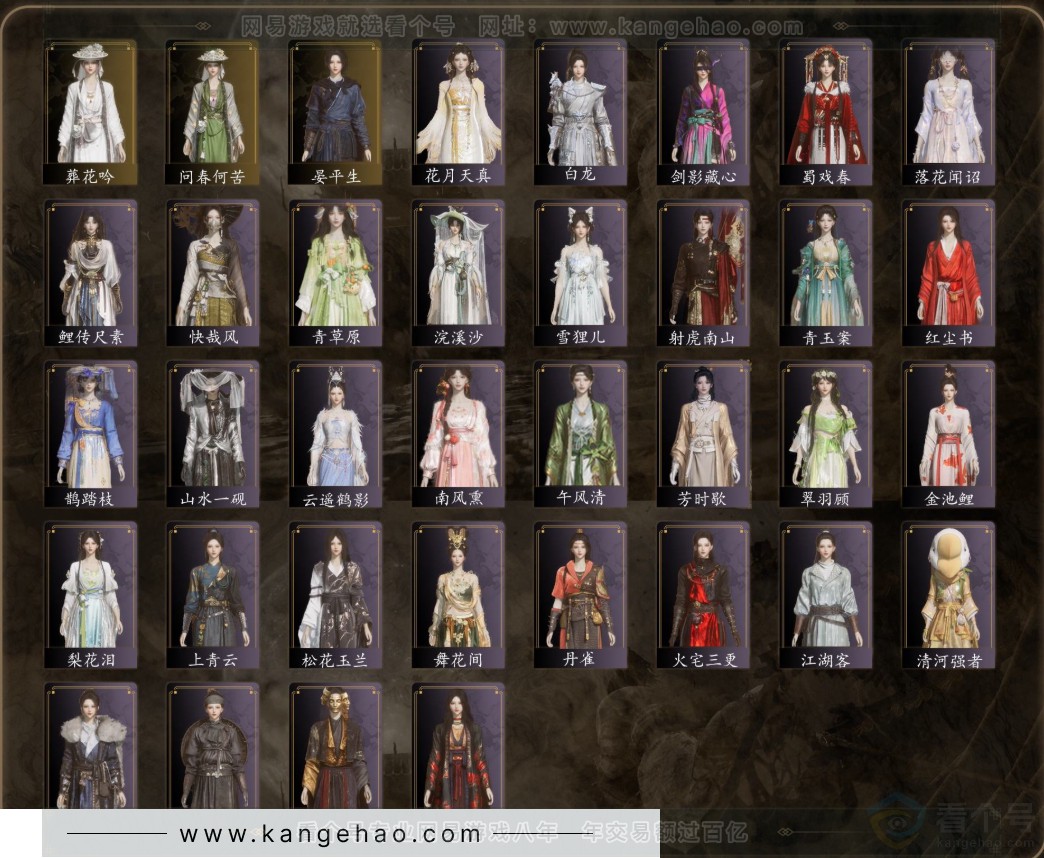View the 午风清 green outfit card
Screen dimensions: 1044x858
pyautogui.click(x=580, y=434)
